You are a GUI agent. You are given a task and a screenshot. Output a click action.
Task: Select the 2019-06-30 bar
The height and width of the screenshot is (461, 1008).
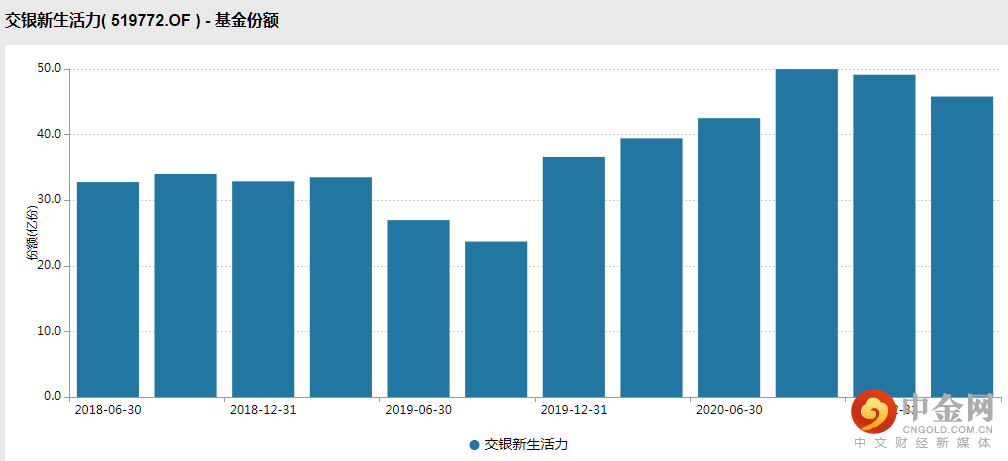[418, 309]
